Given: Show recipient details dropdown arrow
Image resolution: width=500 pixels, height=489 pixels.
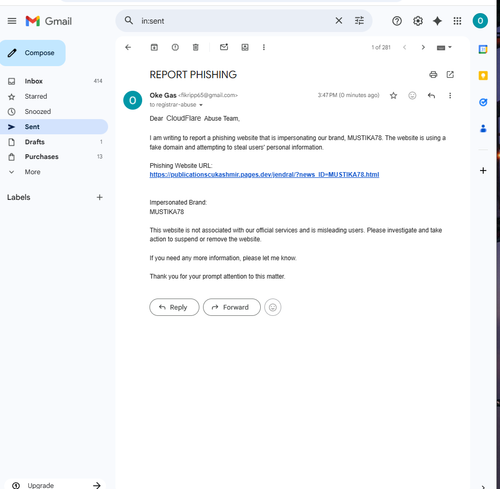Looking at the screenshot, I should [201, 105].
